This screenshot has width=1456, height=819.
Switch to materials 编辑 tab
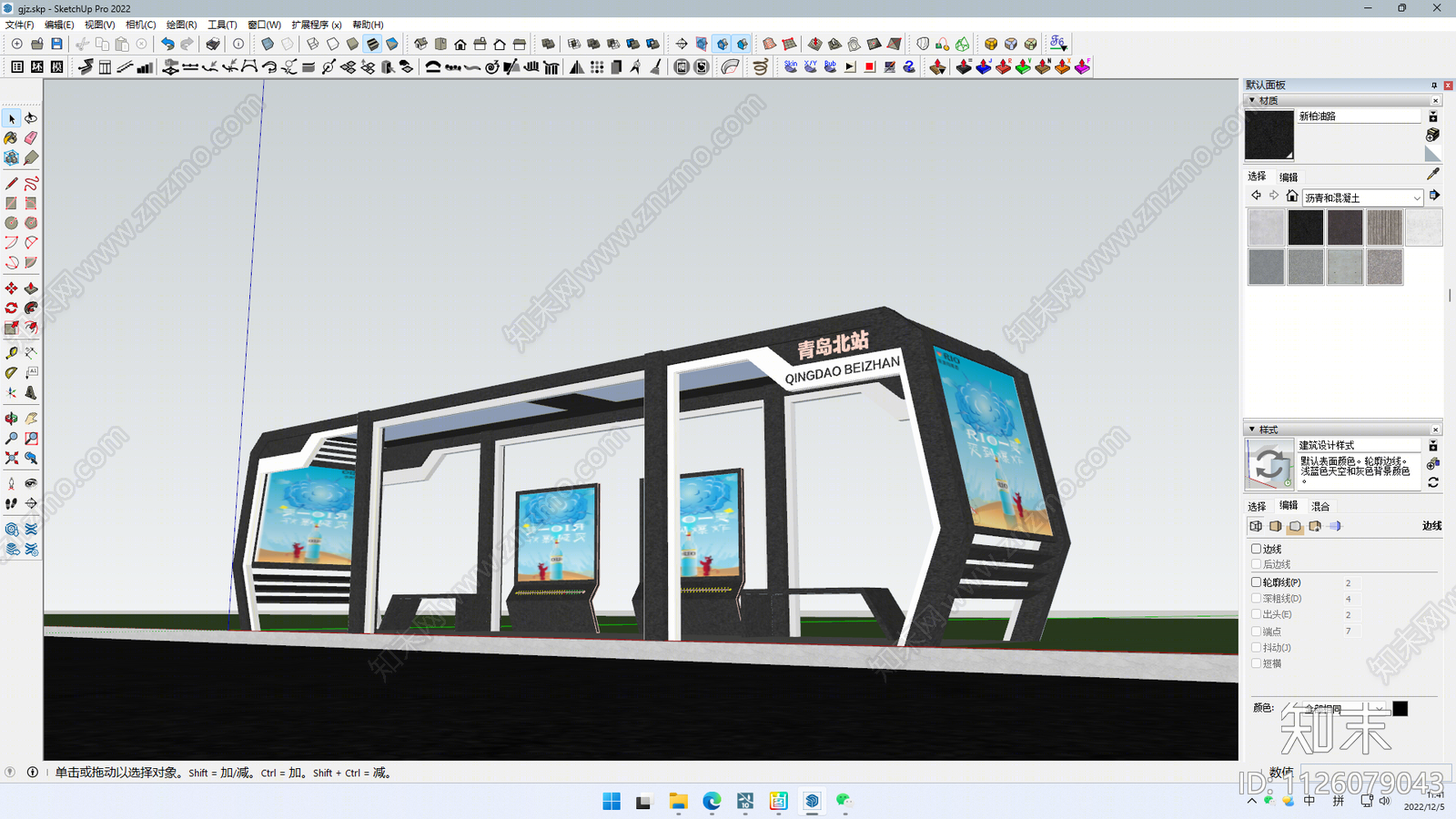coord(1289,177)
